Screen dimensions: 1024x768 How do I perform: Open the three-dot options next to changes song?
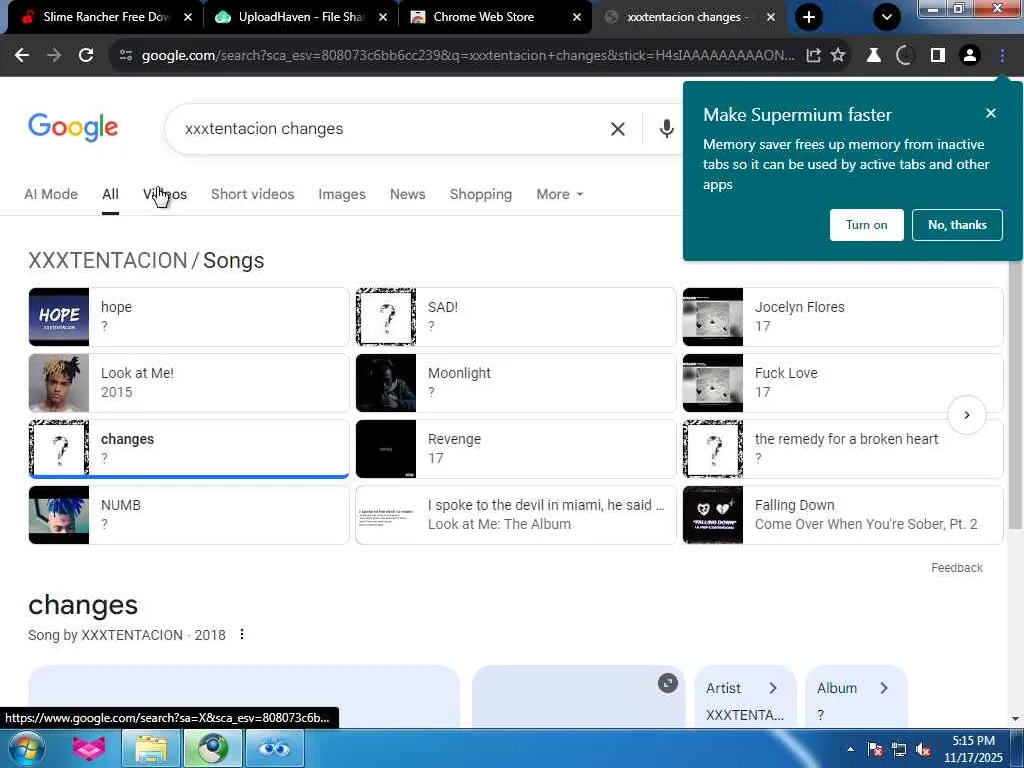pos(242,634)
